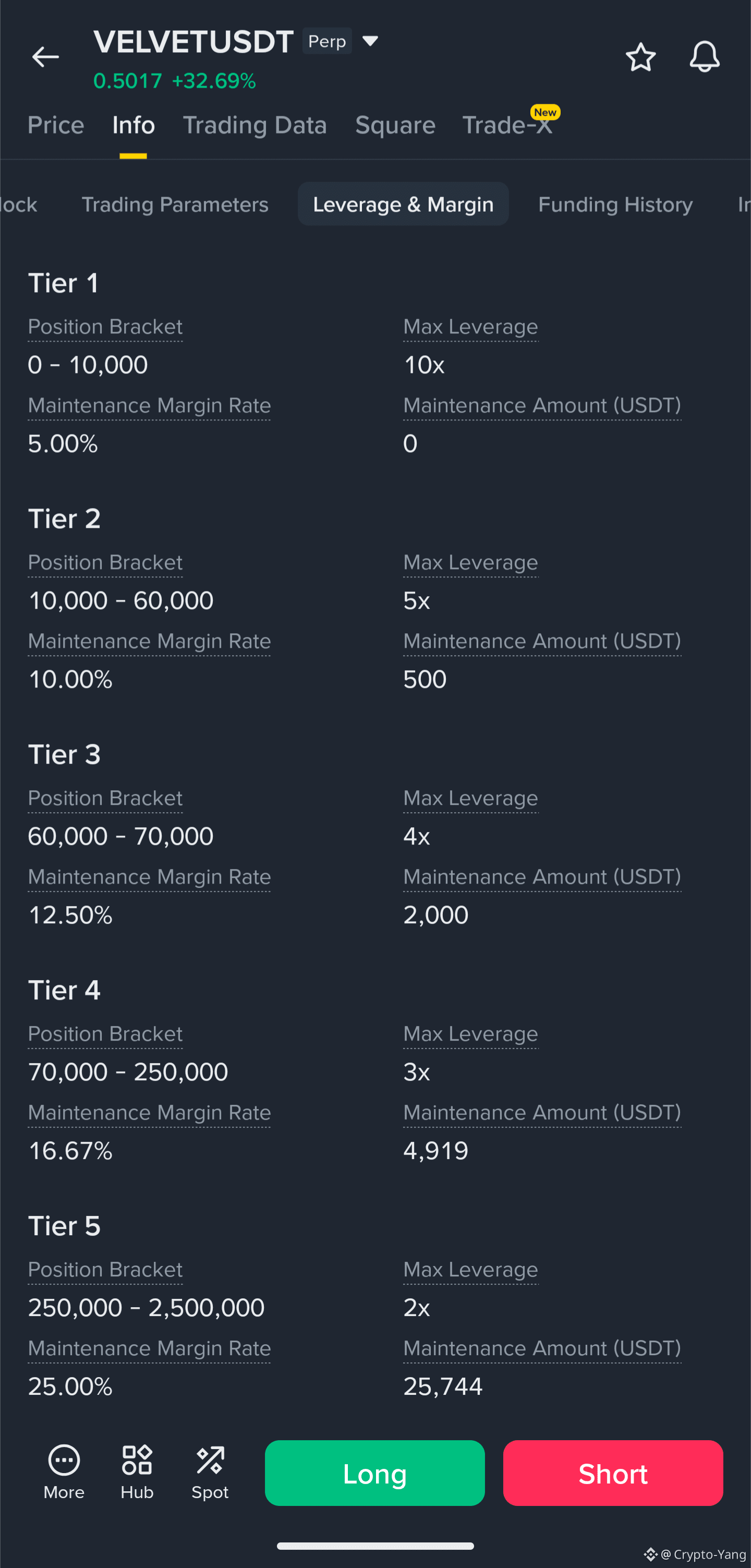Expand the contract selector dropdown arrow
The width and height of the screenshot is (751, 1568).
370,41
